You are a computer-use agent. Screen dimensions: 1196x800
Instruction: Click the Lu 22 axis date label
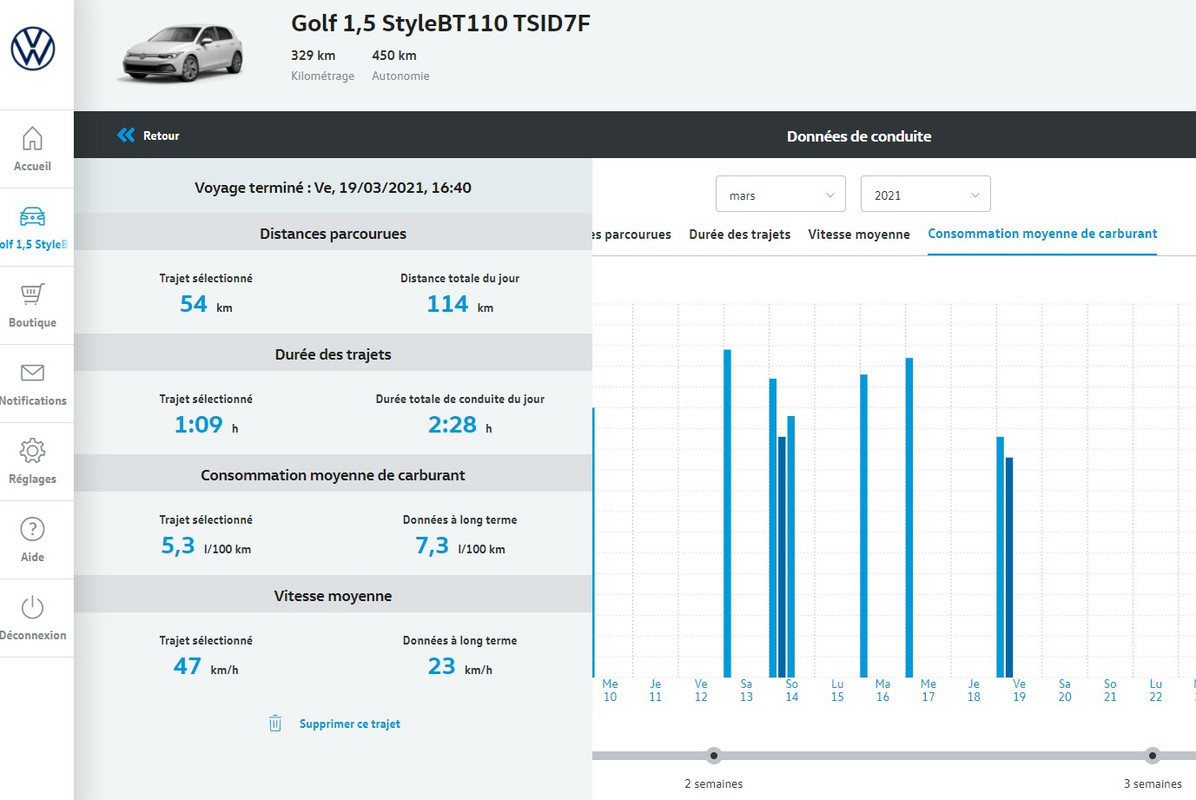point(1156,690)
